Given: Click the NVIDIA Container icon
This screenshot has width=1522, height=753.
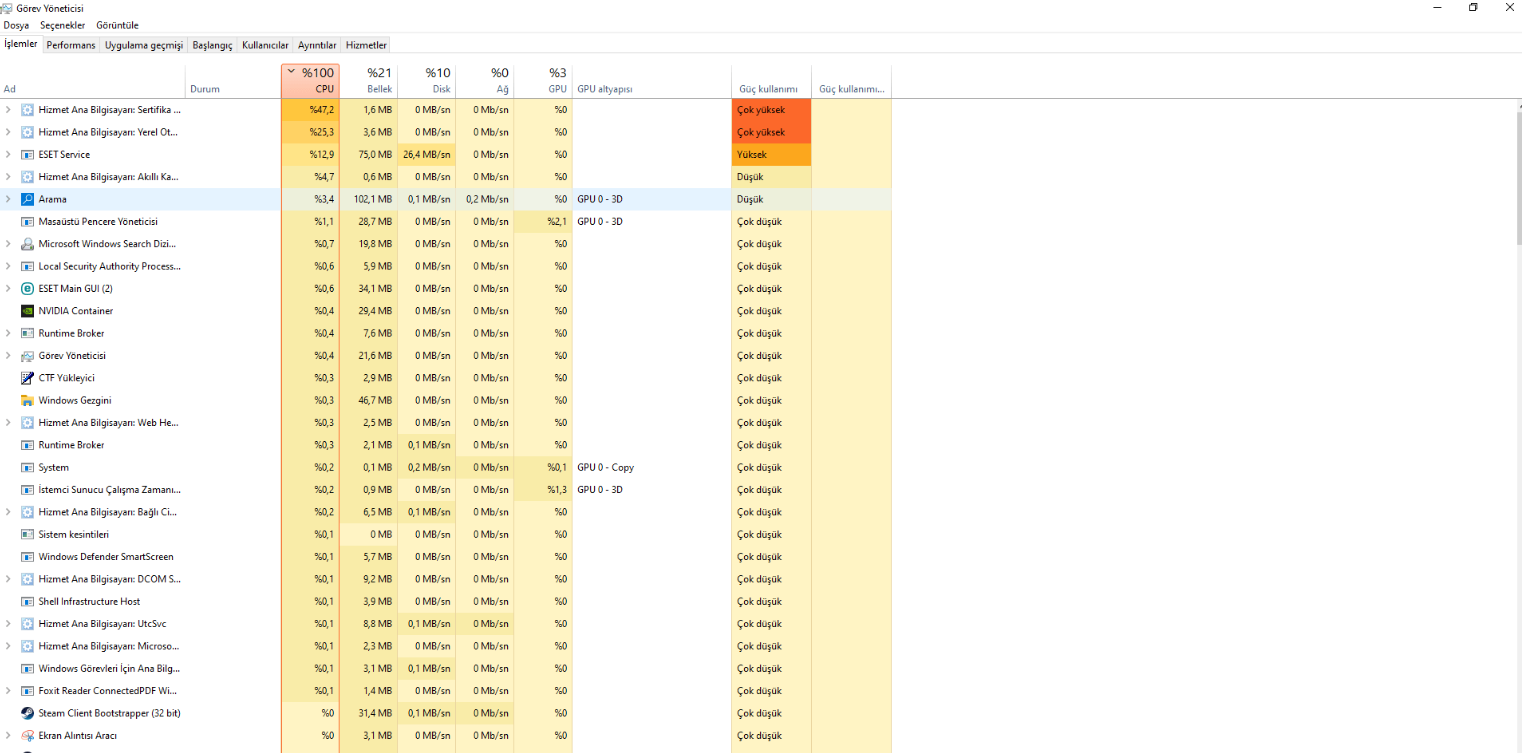Looking at the screenshot, I should click(x=27, y=311).
